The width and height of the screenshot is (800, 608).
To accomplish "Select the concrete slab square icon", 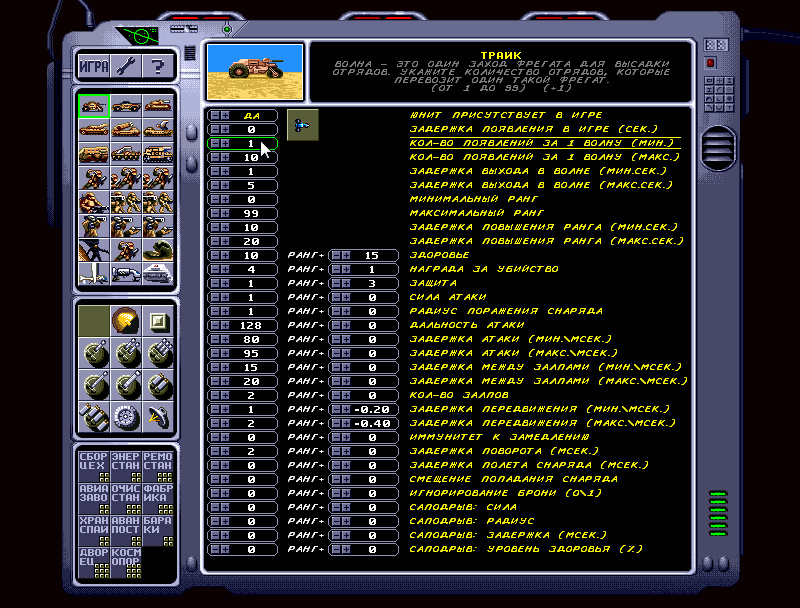I will (x=158, y=321).
